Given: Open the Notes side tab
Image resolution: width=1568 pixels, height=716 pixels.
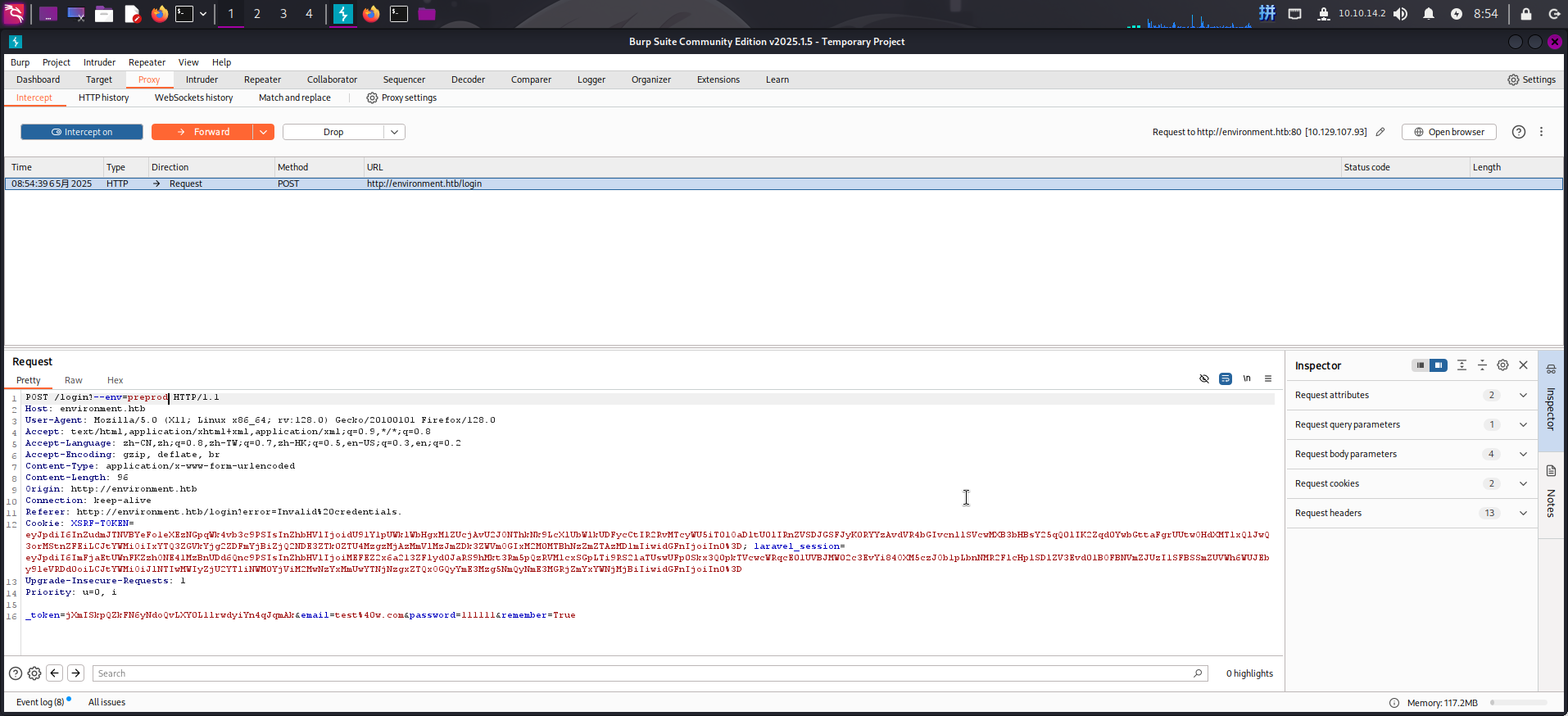Looking at the screenshot, I should (1551, 494).
